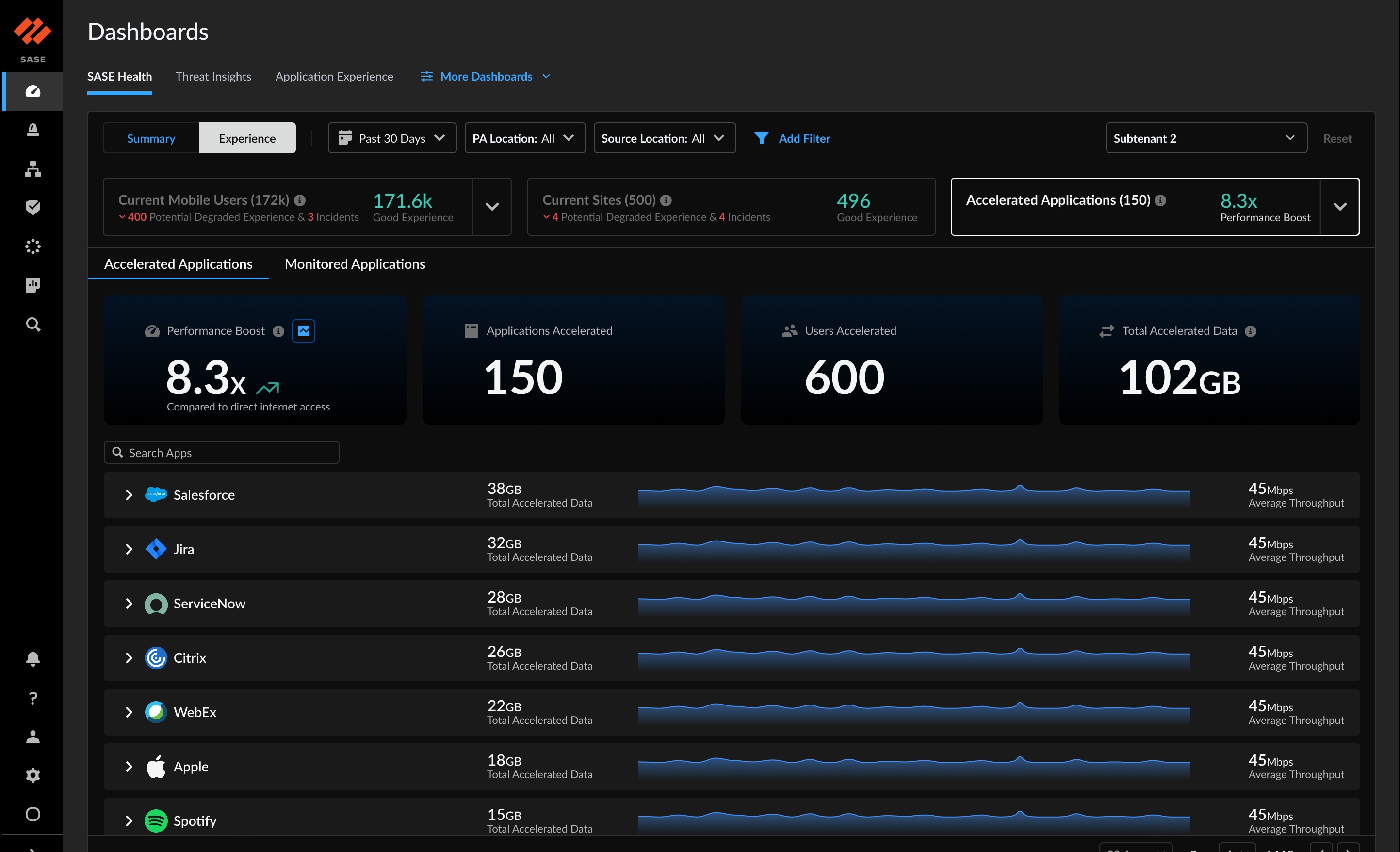
Task: Click the SASE logo at top left
Action: [x=33, y=32]
